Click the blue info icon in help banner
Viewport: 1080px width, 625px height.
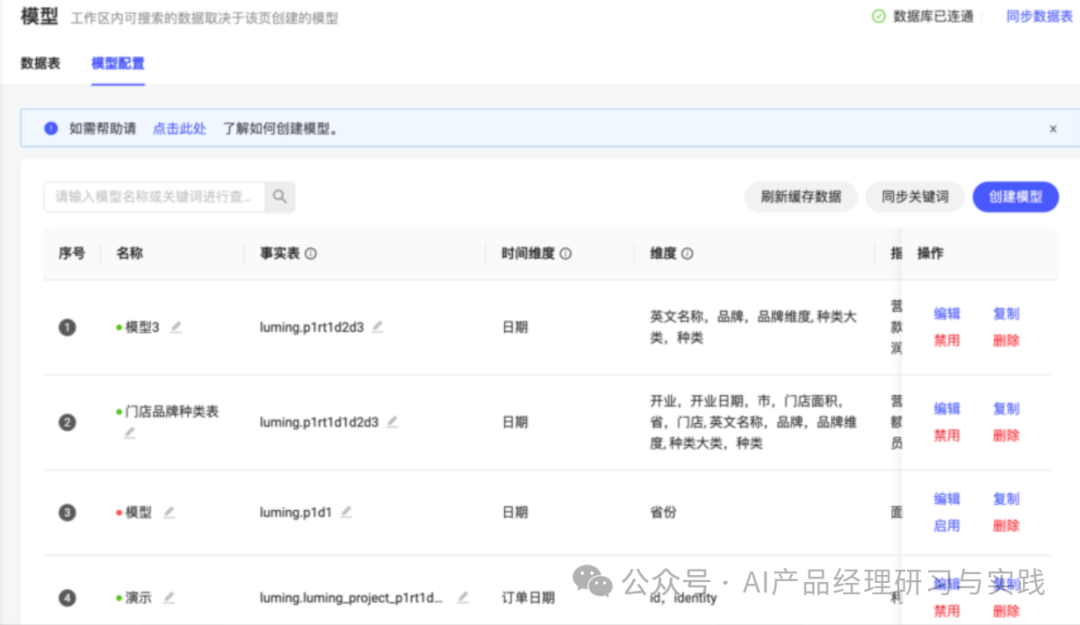pos(51,128)
